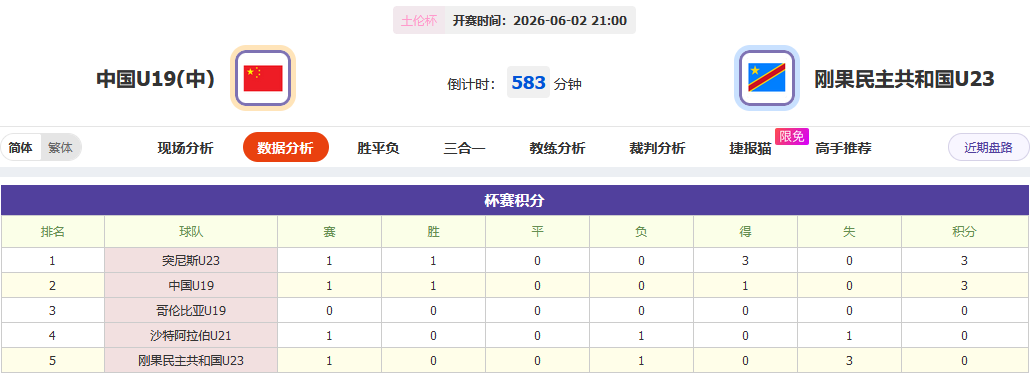Click the 得 column header
The height and width of the screenshot is (378, 1030).
click(x=746, y=231)
